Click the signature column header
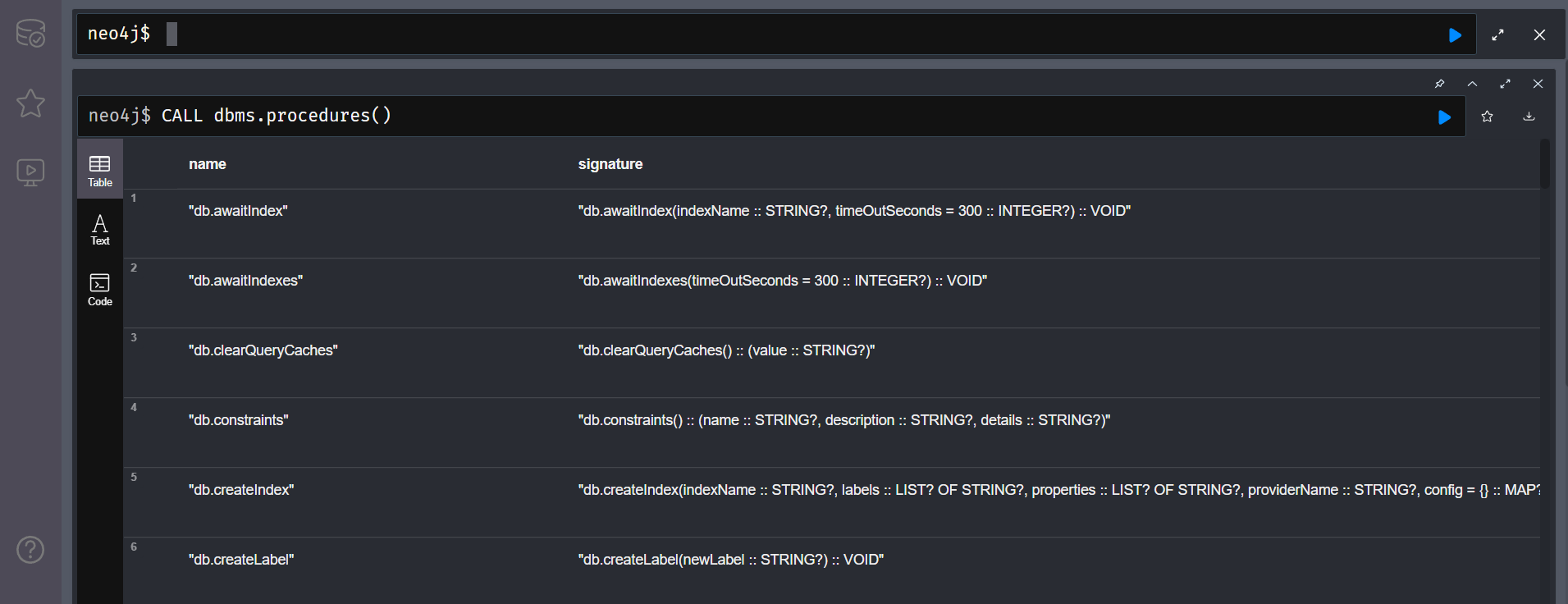 tap(610, 164)
